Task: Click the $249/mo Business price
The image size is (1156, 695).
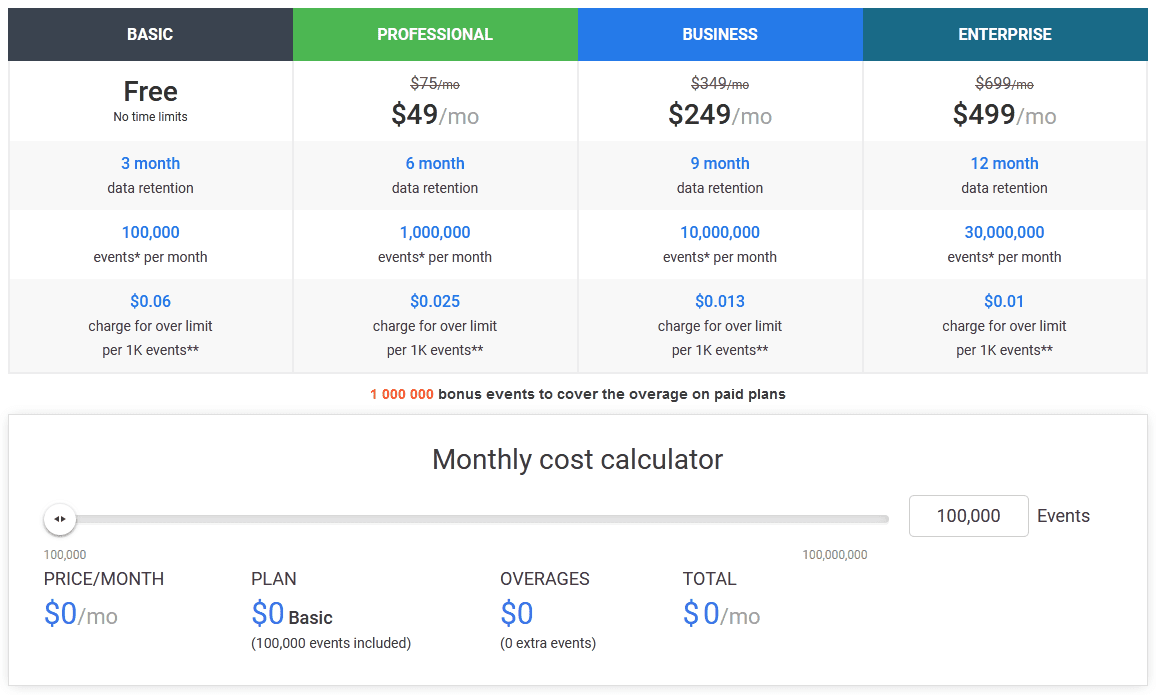Action: (719, 115)
